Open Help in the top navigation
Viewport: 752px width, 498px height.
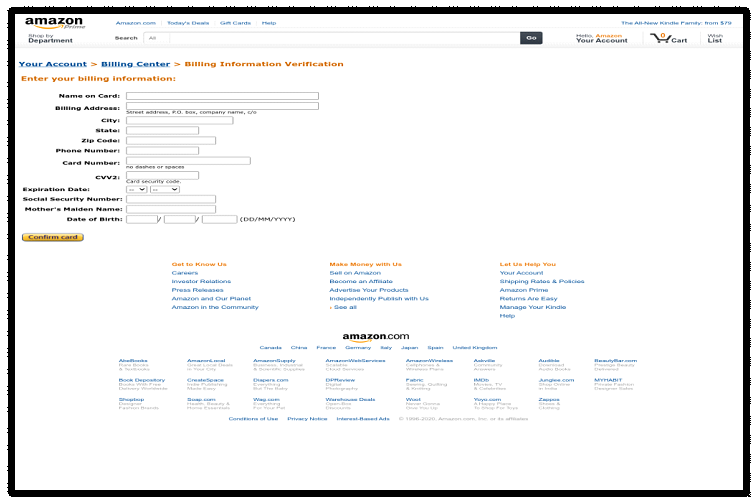click(269, 23)
